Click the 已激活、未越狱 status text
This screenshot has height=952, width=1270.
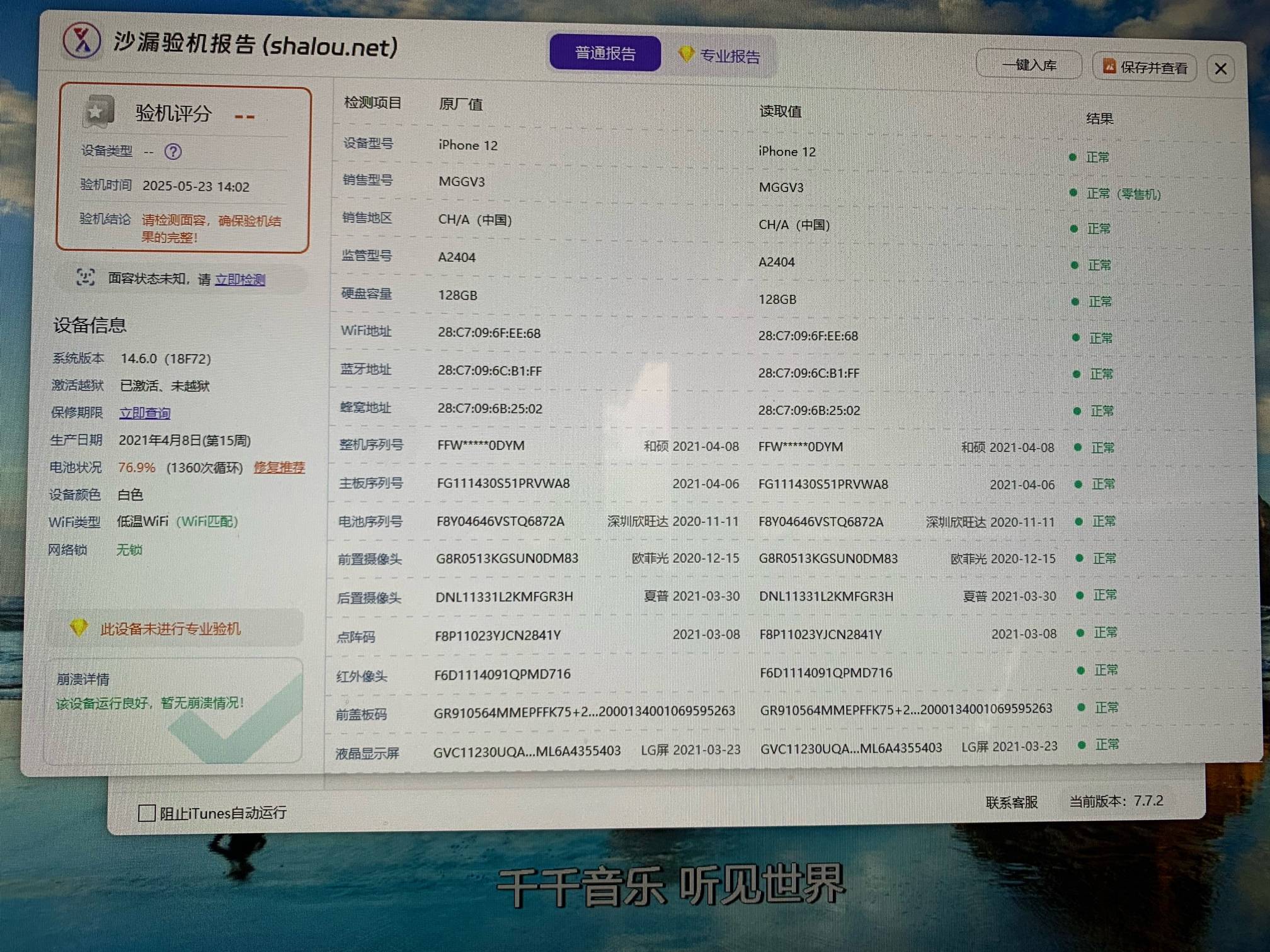coord(164,386)
